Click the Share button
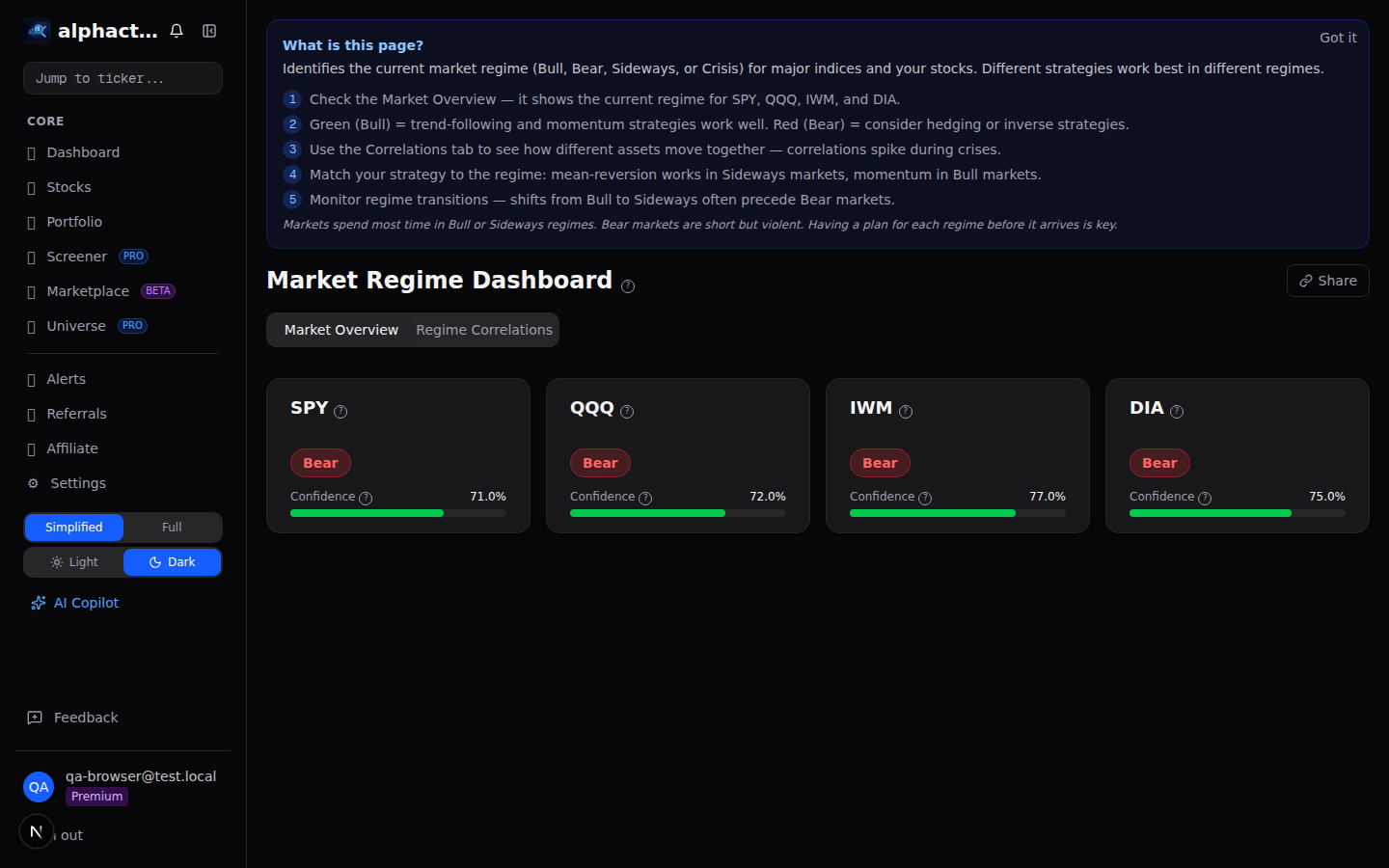1389x868 pixels. click(x=1327, y=280)
